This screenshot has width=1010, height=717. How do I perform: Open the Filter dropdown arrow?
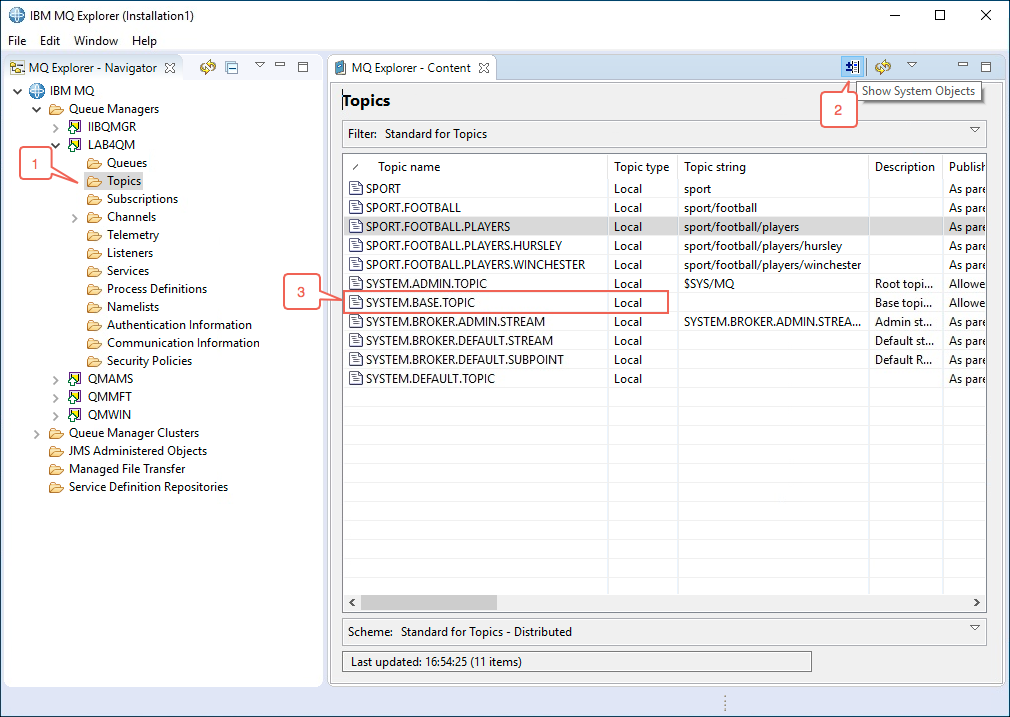(x=975, y=130)
